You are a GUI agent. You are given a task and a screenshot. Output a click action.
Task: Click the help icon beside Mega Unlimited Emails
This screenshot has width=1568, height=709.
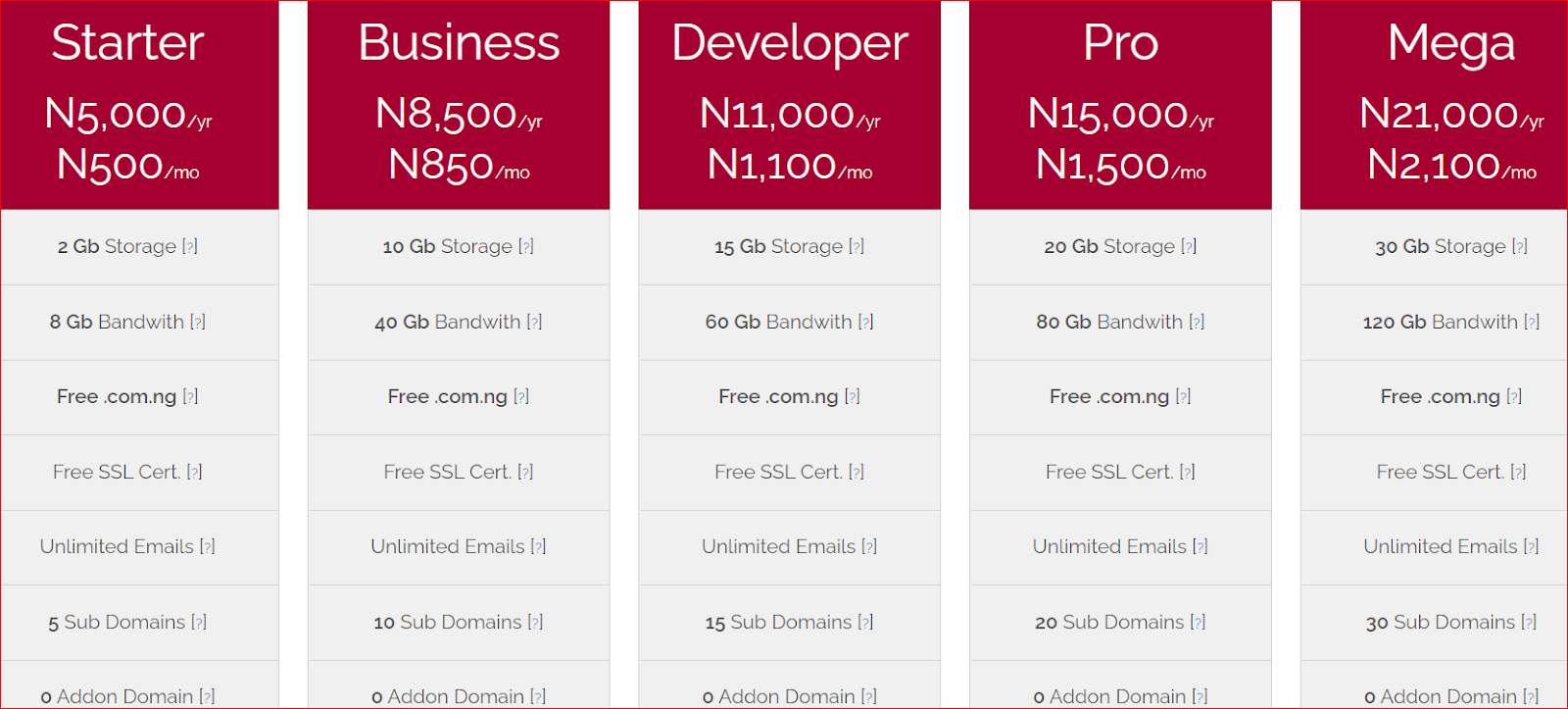click(1531, 547)
